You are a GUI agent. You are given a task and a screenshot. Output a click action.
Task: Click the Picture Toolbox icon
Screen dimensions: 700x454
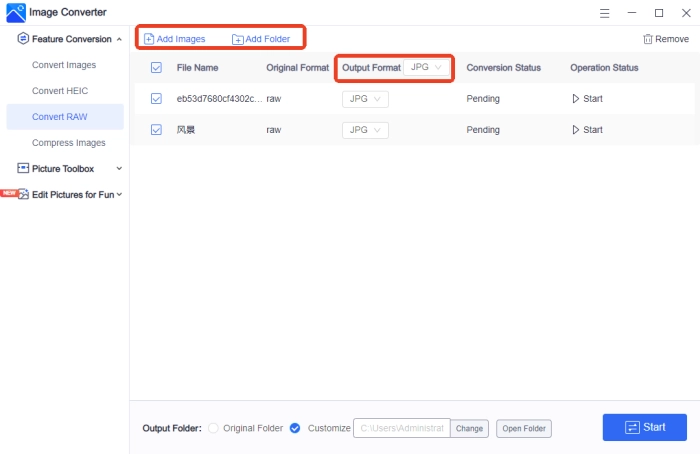[23, 169]
